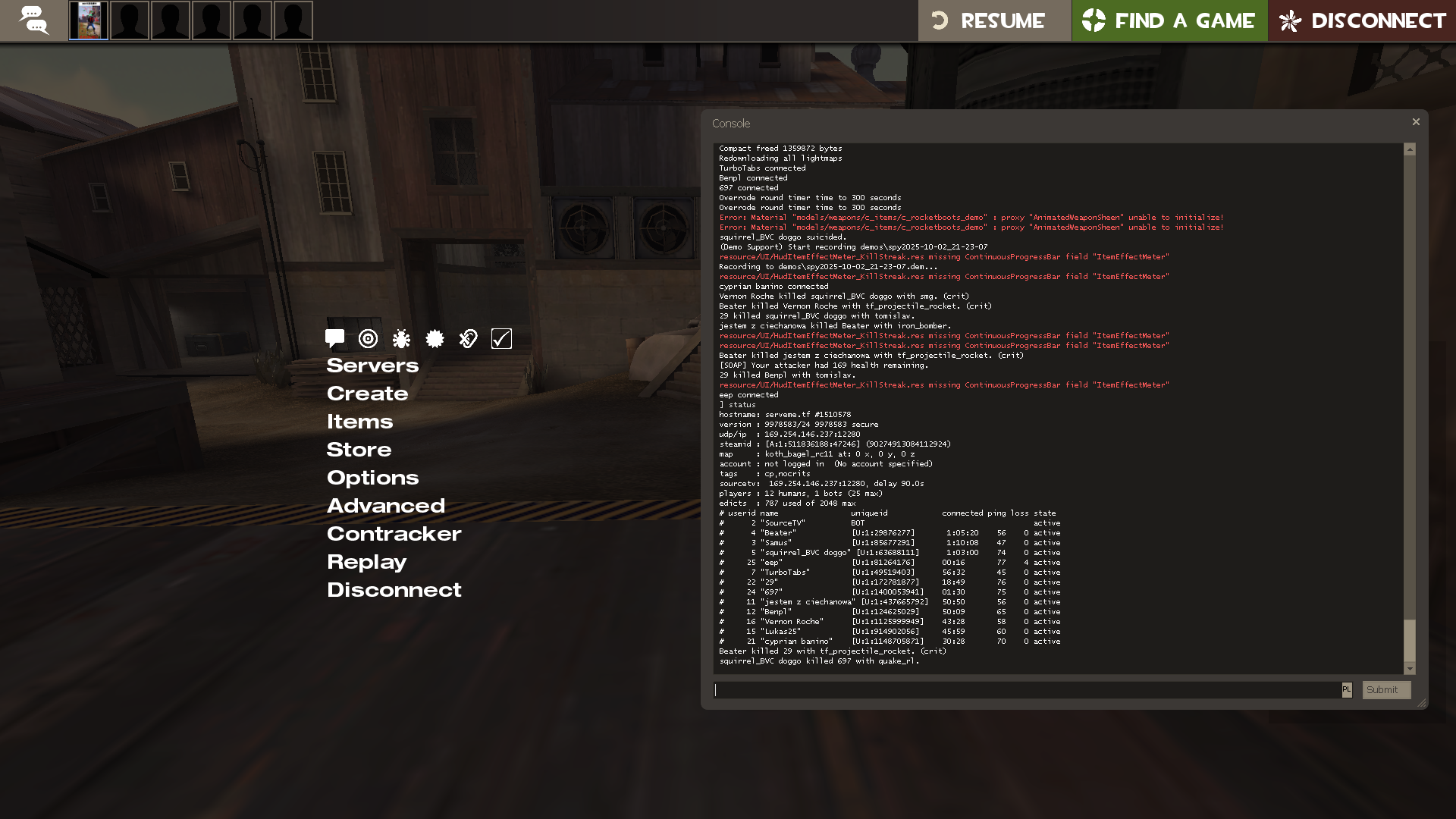Click the console command input field
The image size is (1456, 819).
point(1027,690)
